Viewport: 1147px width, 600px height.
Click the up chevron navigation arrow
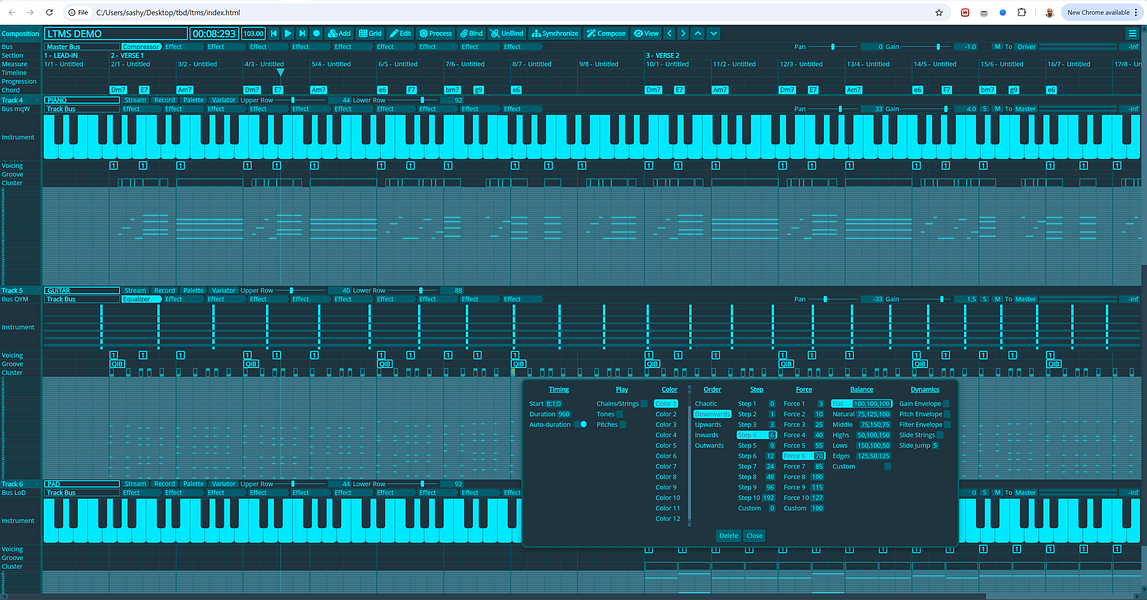click(698, 34)
